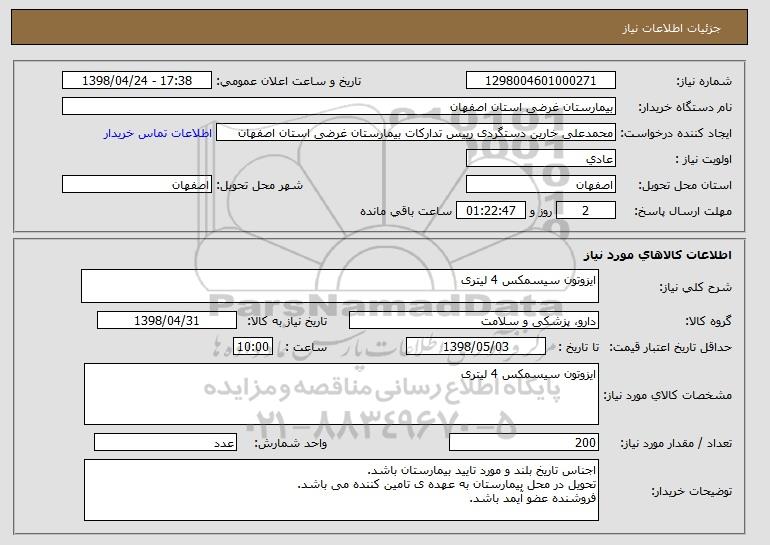Image resolution: width=770 pixels, height=545 pixels.
Task: Click the remaining time field 01:22:47
Action: (491, 211)
